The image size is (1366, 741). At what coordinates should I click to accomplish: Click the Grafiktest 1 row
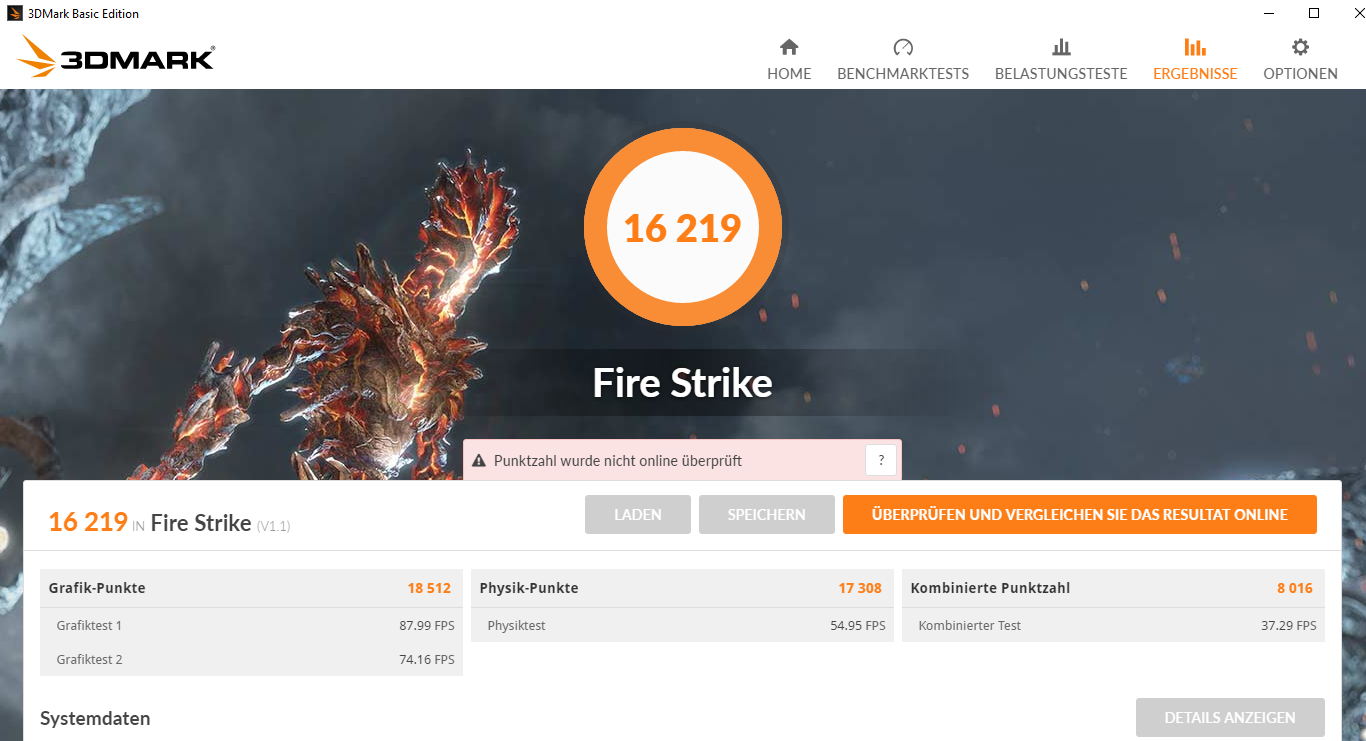[x=251, y=626]
